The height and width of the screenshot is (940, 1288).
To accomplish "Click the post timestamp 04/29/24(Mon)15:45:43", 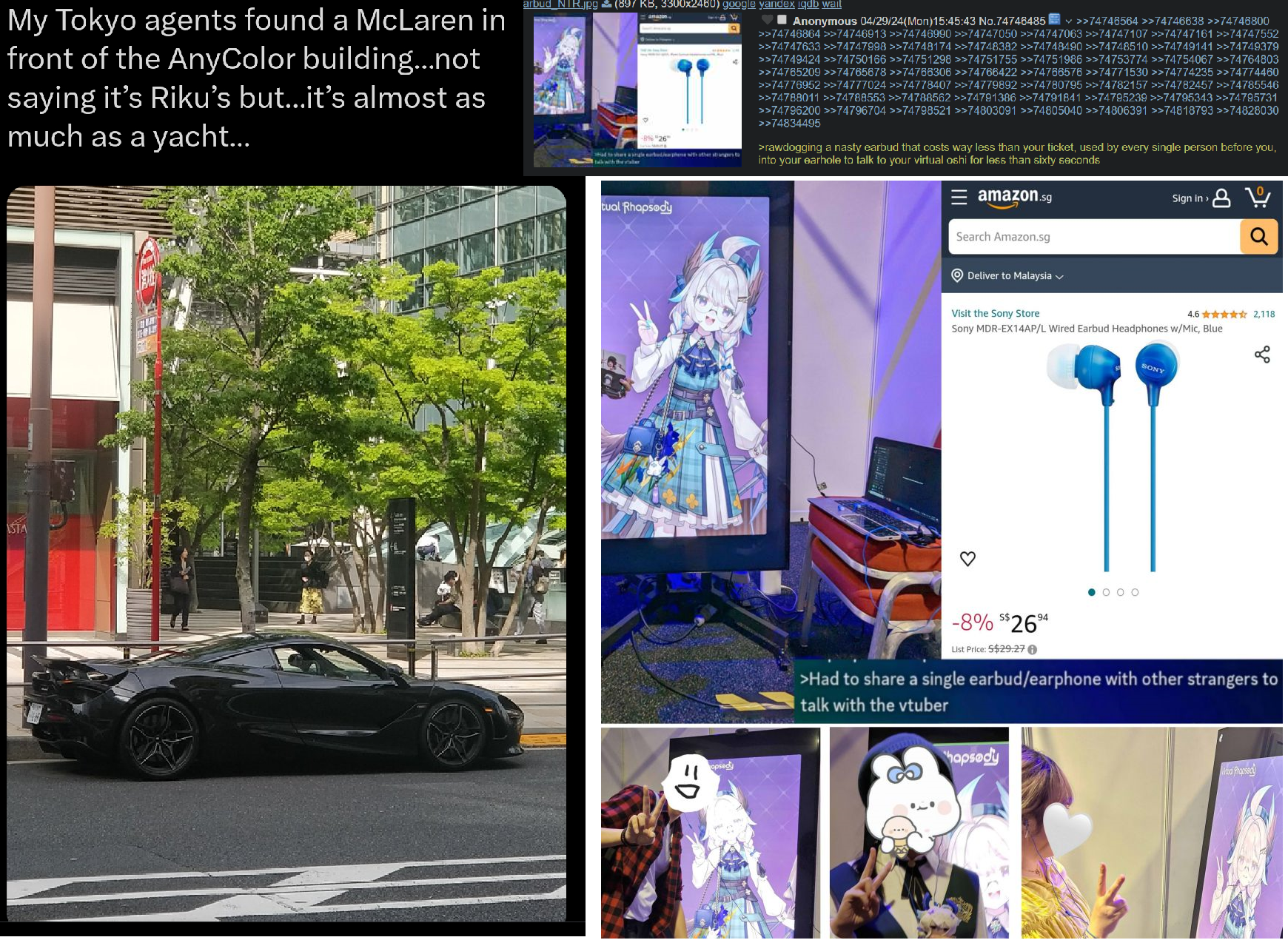I will point(918,21).
